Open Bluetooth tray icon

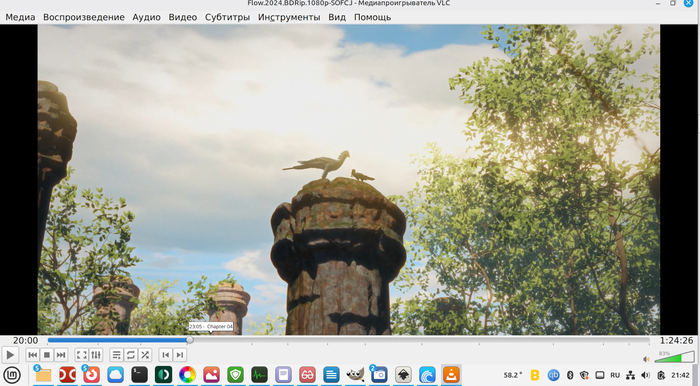coord(570,375)
